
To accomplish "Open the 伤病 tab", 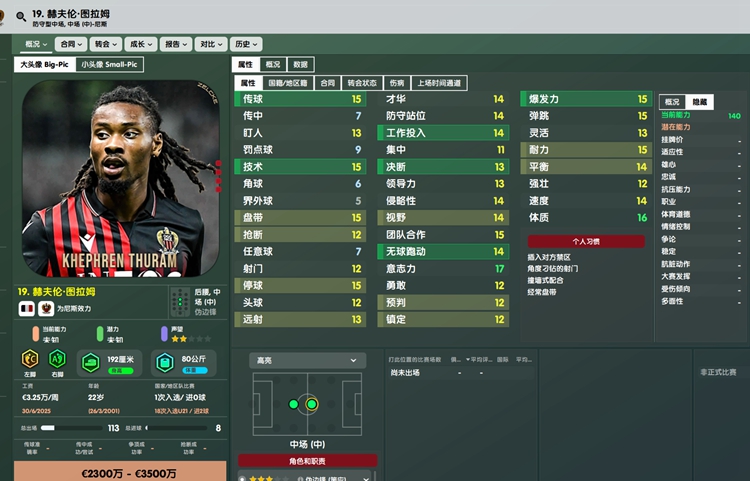I will [x=397, y=83].
